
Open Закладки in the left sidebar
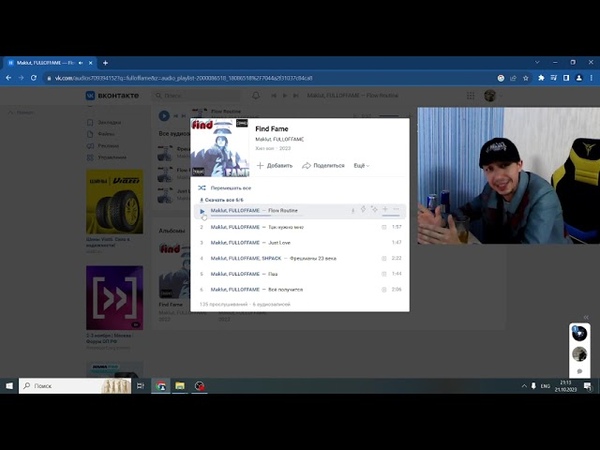pos(104,122)
